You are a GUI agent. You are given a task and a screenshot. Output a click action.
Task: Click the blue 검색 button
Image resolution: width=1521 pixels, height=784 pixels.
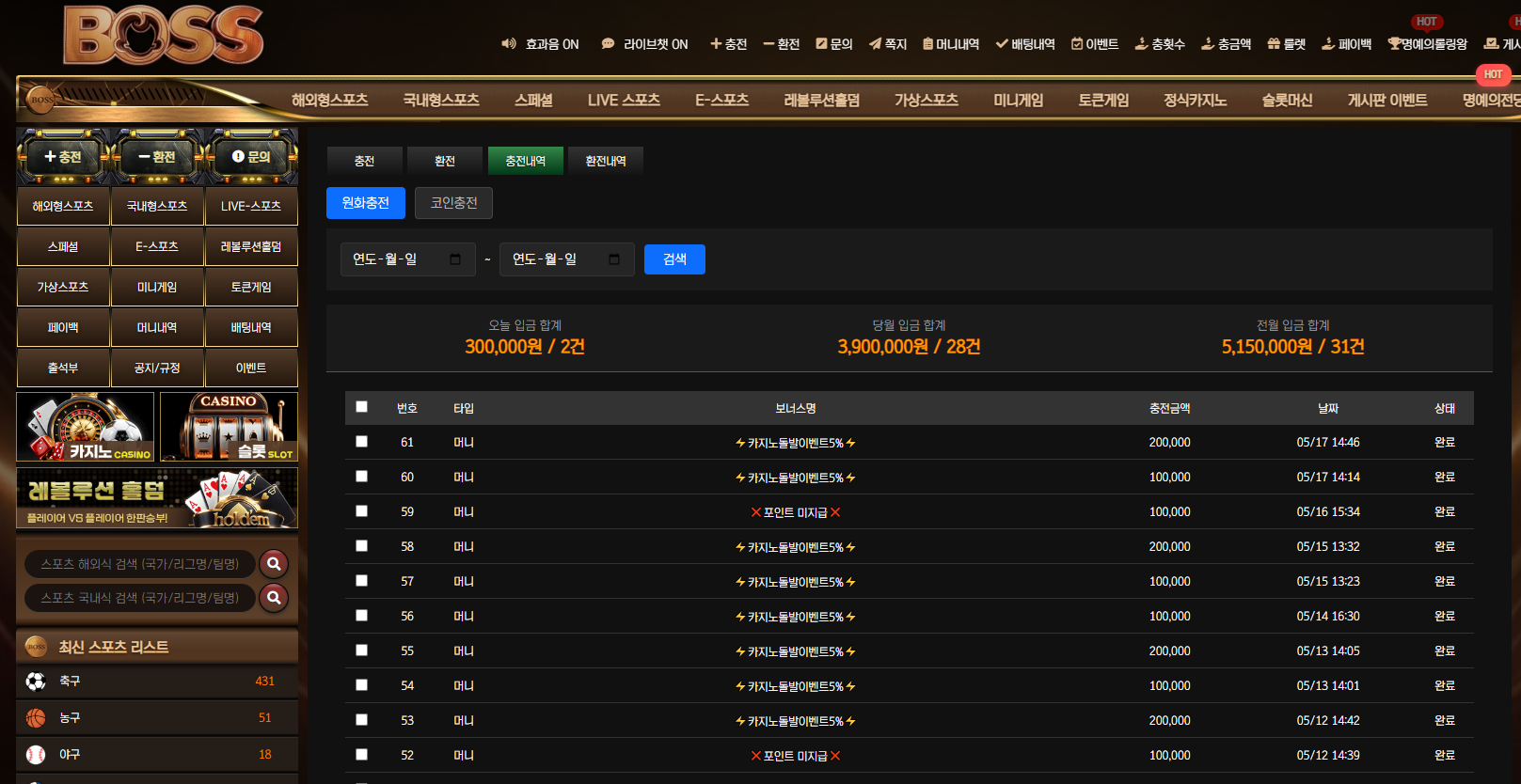click(x=674, y=259)
